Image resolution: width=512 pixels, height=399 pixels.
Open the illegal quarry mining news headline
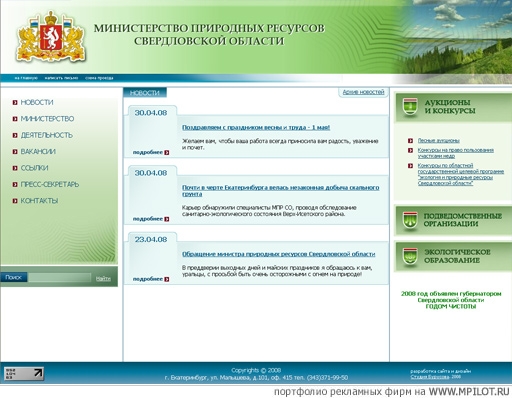coord(281,191)
